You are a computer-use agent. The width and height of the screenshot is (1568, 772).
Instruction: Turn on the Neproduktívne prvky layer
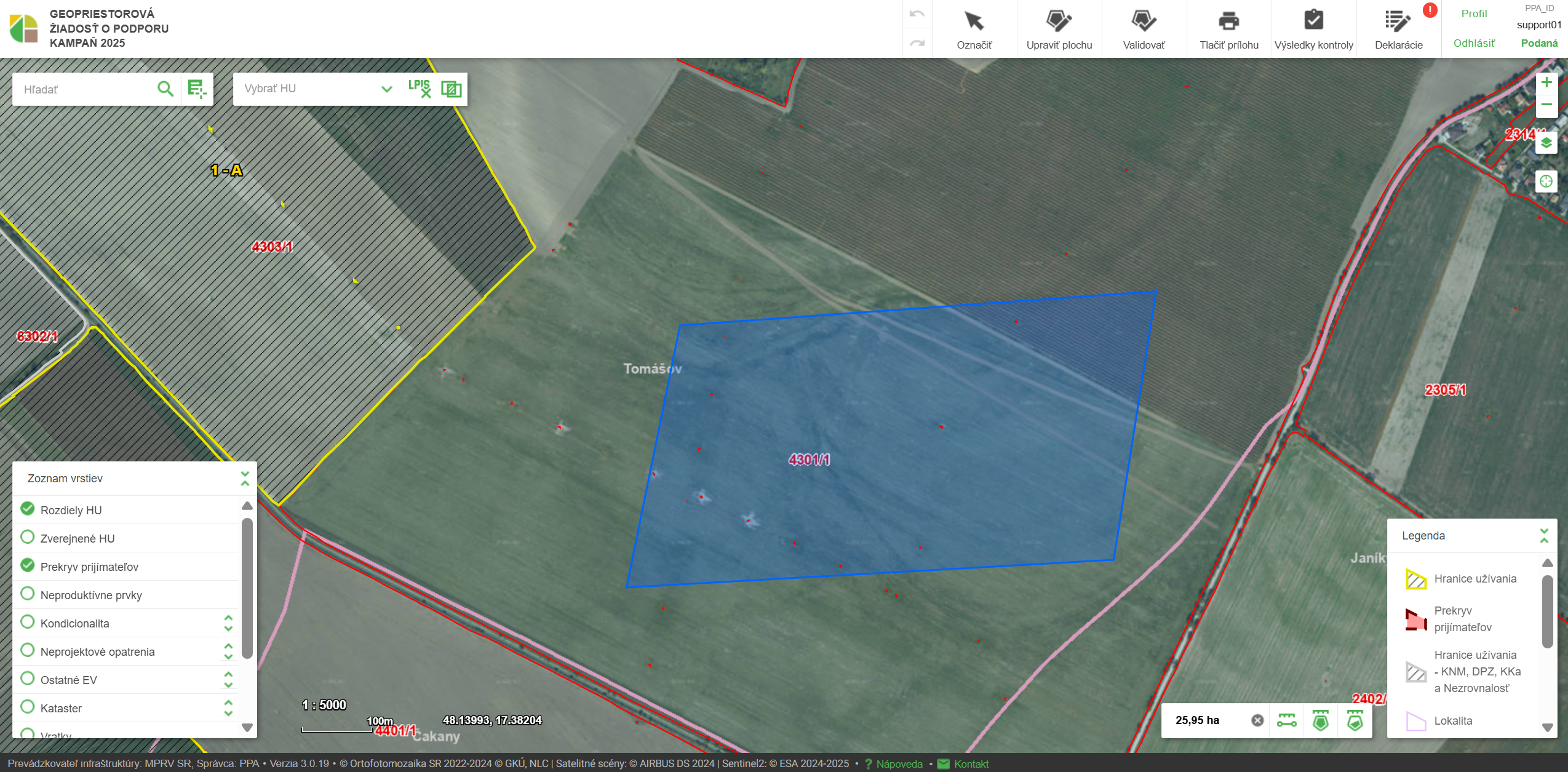tap(28, 594)
